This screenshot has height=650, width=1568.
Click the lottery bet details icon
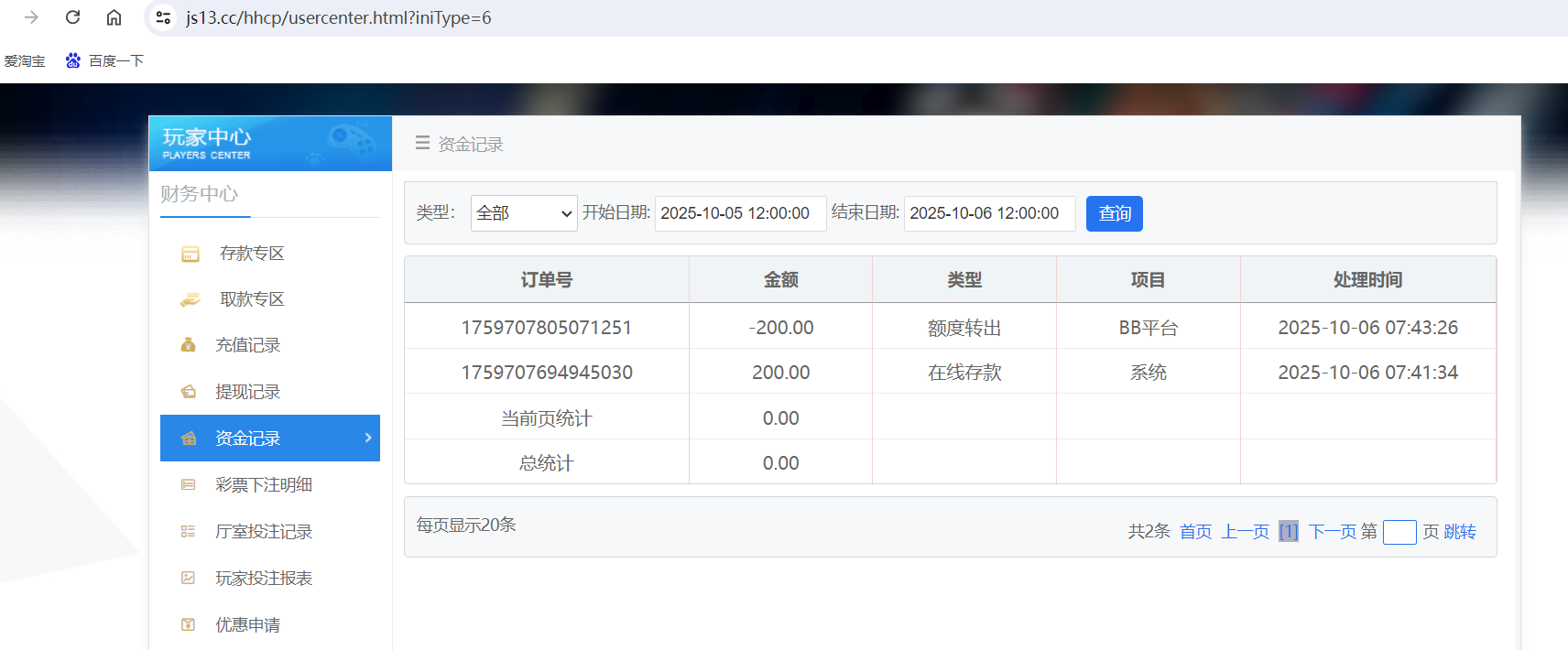point(188,485)
